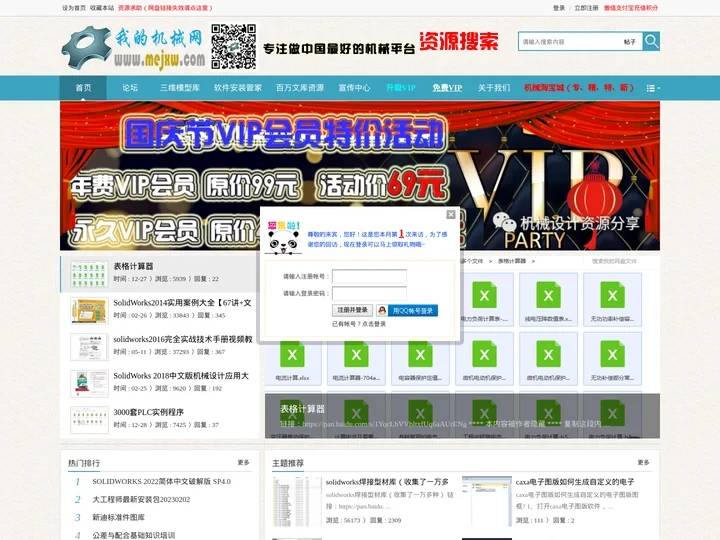Open 关于我们 nav item
This screenshot has height=540, width=720.
point(494,88)
